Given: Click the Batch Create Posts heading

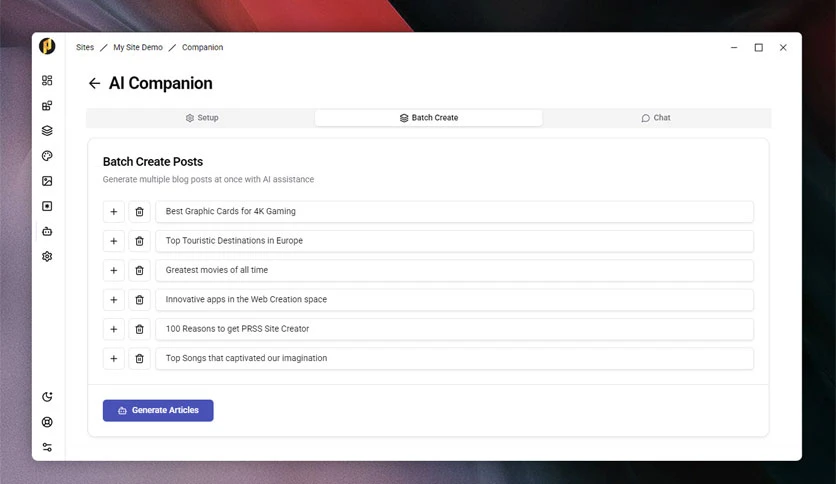Looking at the screenshot, I should (152, 162).
